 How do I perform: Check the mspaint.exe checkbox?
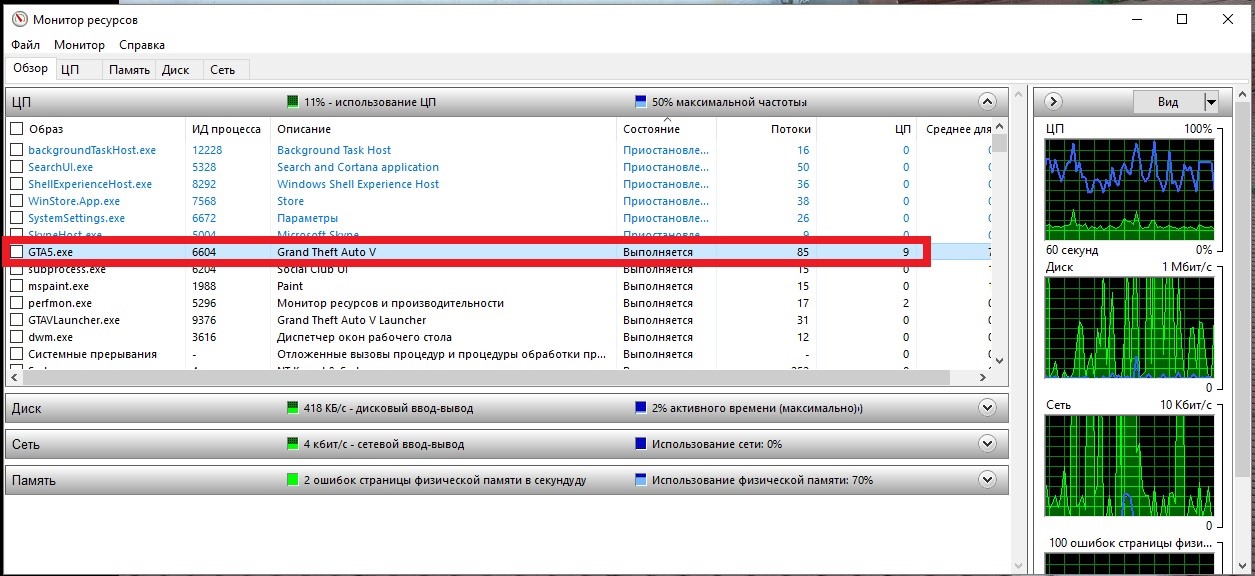(16, 286)
